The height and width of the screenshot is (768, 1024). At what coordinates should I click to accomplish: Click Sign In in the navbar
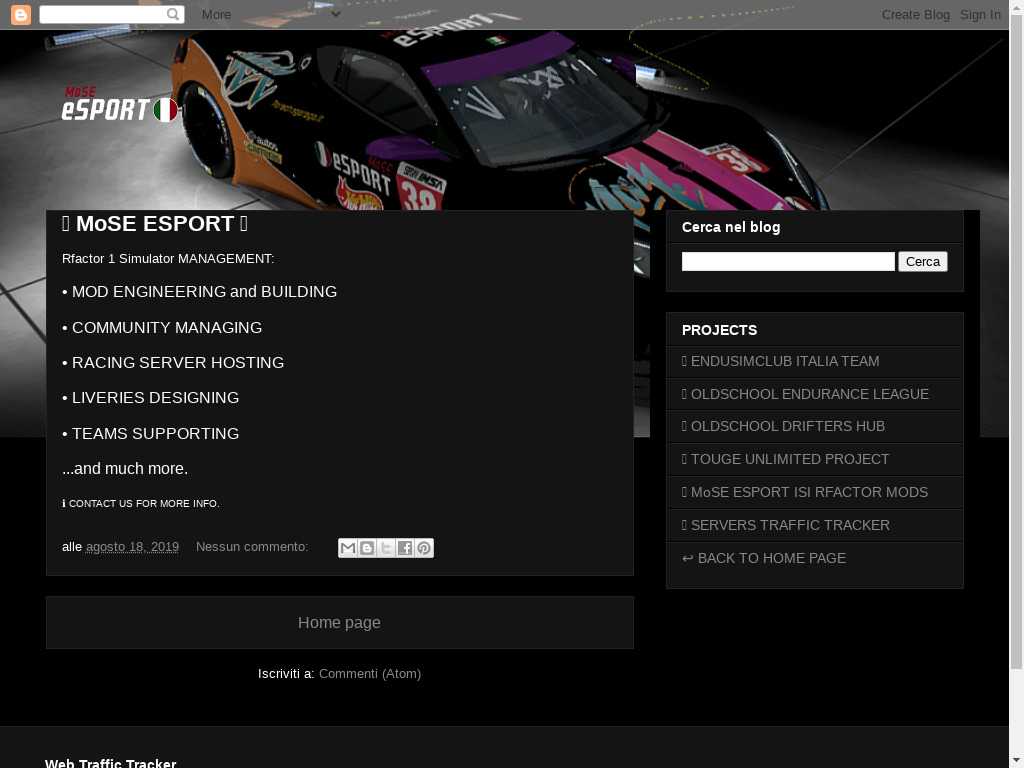tap(980, 14)
